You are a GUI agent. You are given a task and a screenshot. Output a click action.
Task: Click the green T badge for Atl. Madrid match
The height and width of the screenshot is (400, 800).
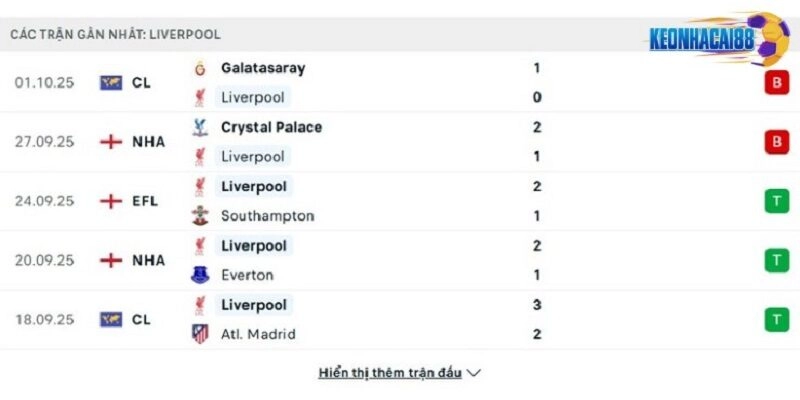point(775,319)
